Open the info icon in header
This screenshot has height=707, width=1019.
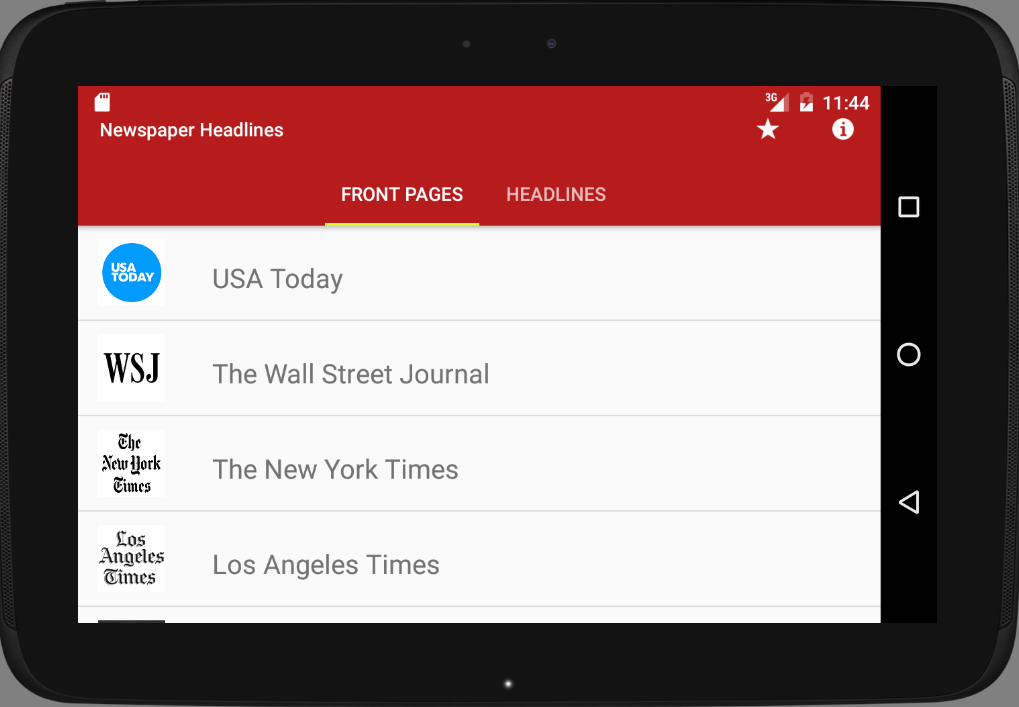pos(842,129)
